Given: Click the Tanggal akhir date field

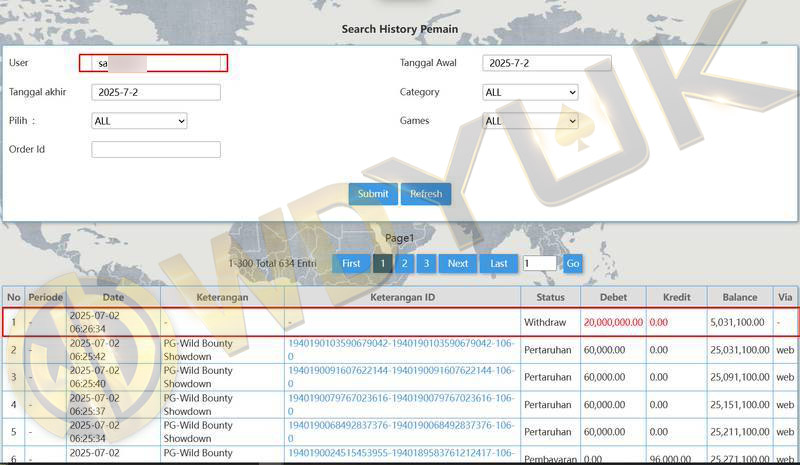Looking at the screenshot, I should (x=156, y=92).
